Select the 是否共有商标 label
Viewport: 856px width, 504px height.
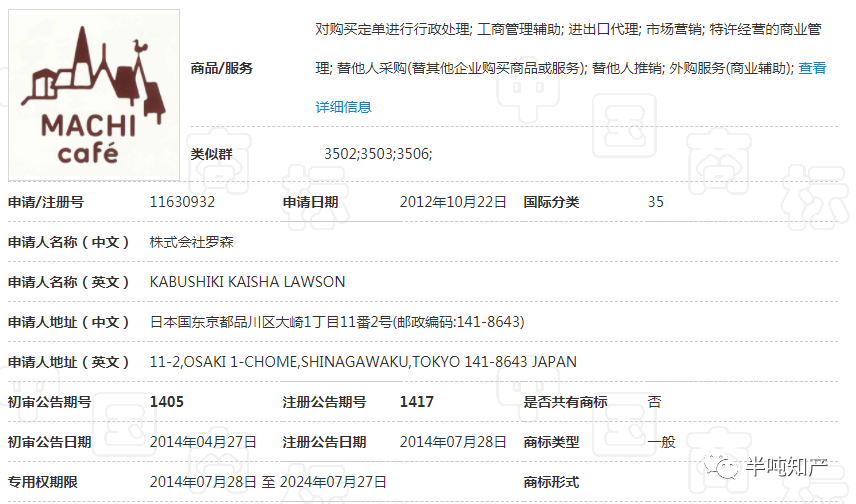(x=565, y=402)
